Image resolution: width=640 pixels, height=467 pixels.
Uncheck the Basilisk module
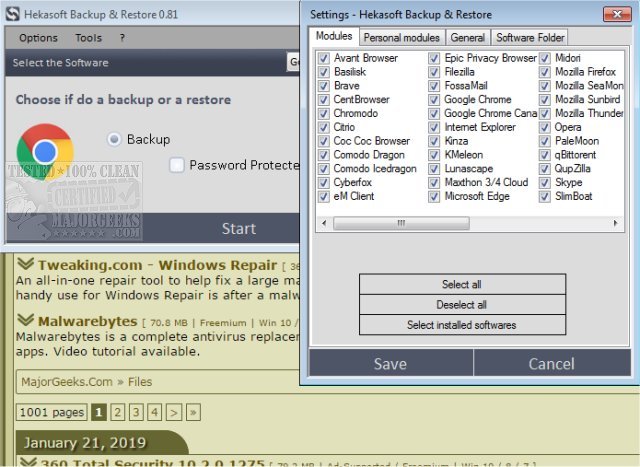tap(324, 72)
